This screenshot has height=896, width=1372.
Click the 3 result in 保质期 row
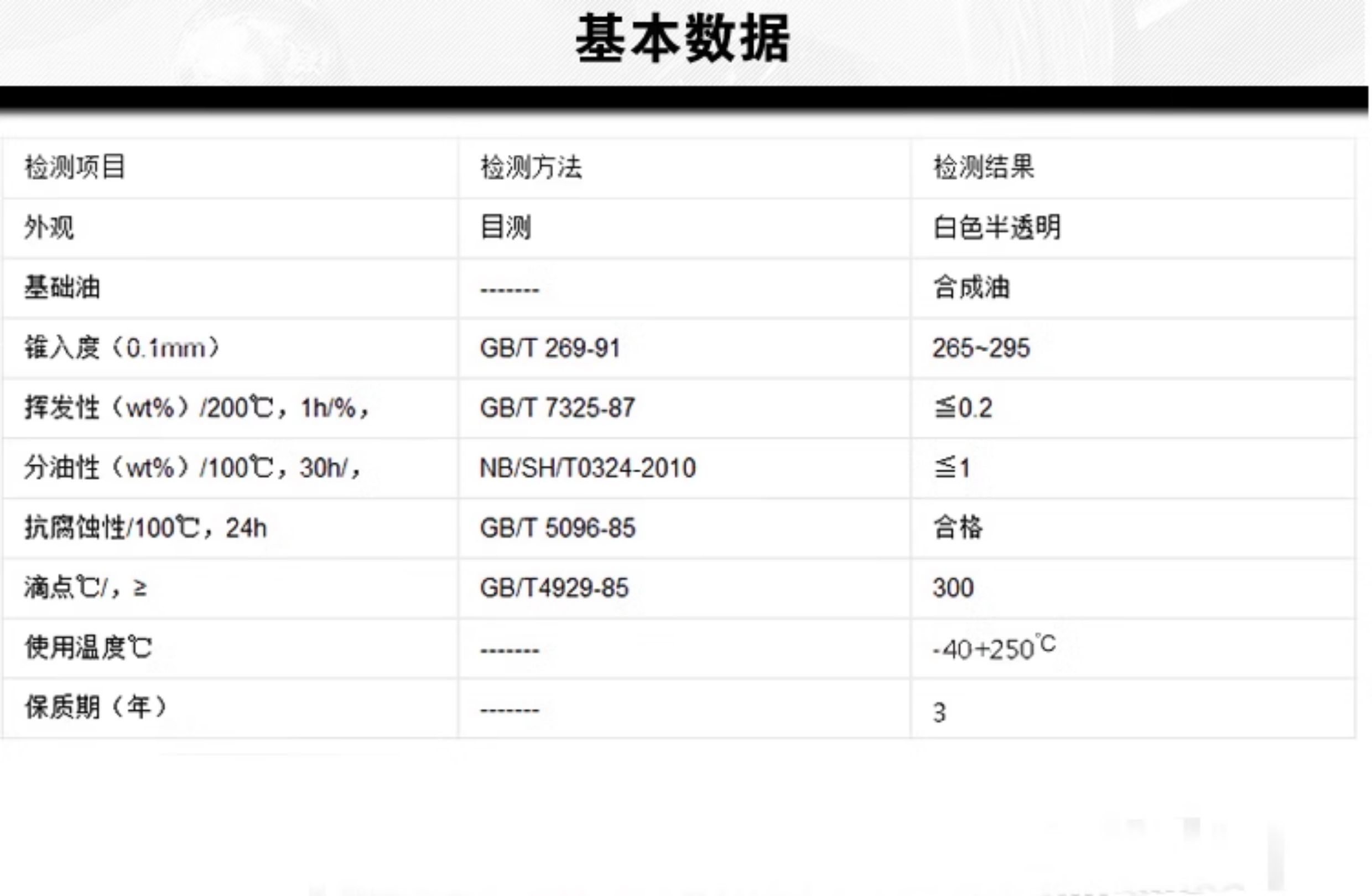(x=939, y=713)
